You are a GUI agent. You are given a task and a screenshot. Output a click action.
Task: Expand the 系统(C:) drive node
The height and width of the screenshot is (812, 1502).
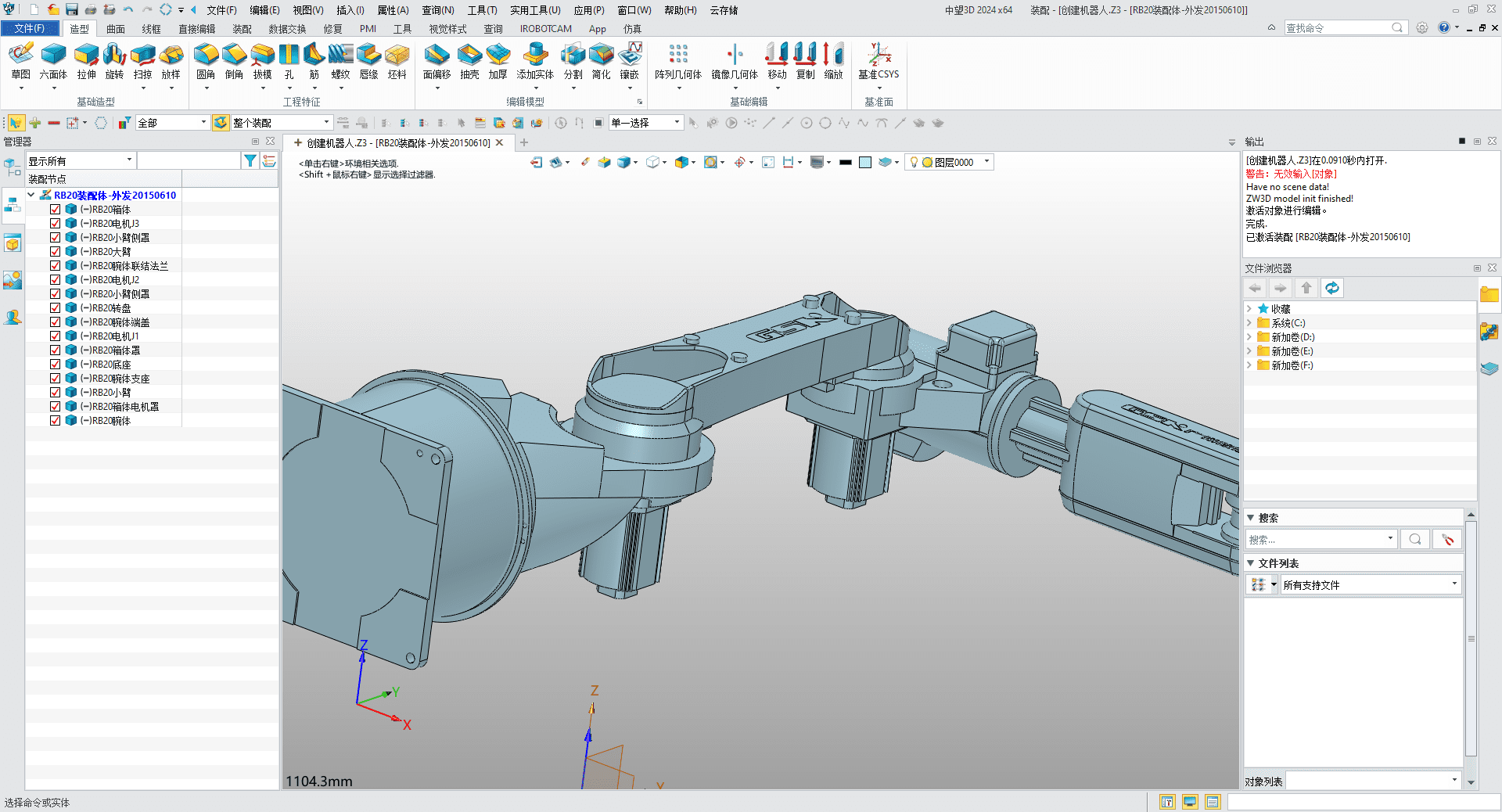(x=1249, y=323)
